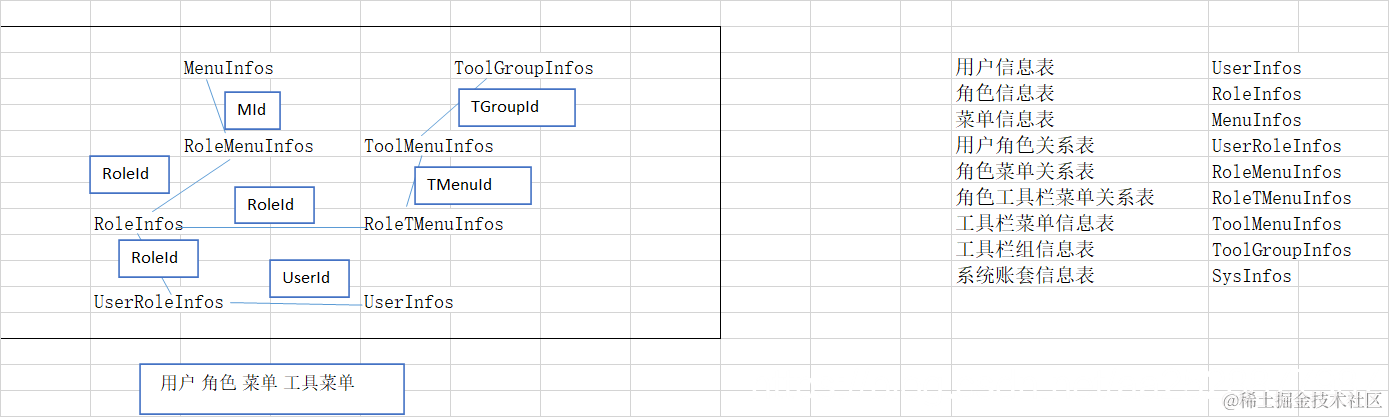Screen dimensions: 1389x417
Task: Select the 工具栏菜单信息表 cell
Action: tap(1035, 224)
